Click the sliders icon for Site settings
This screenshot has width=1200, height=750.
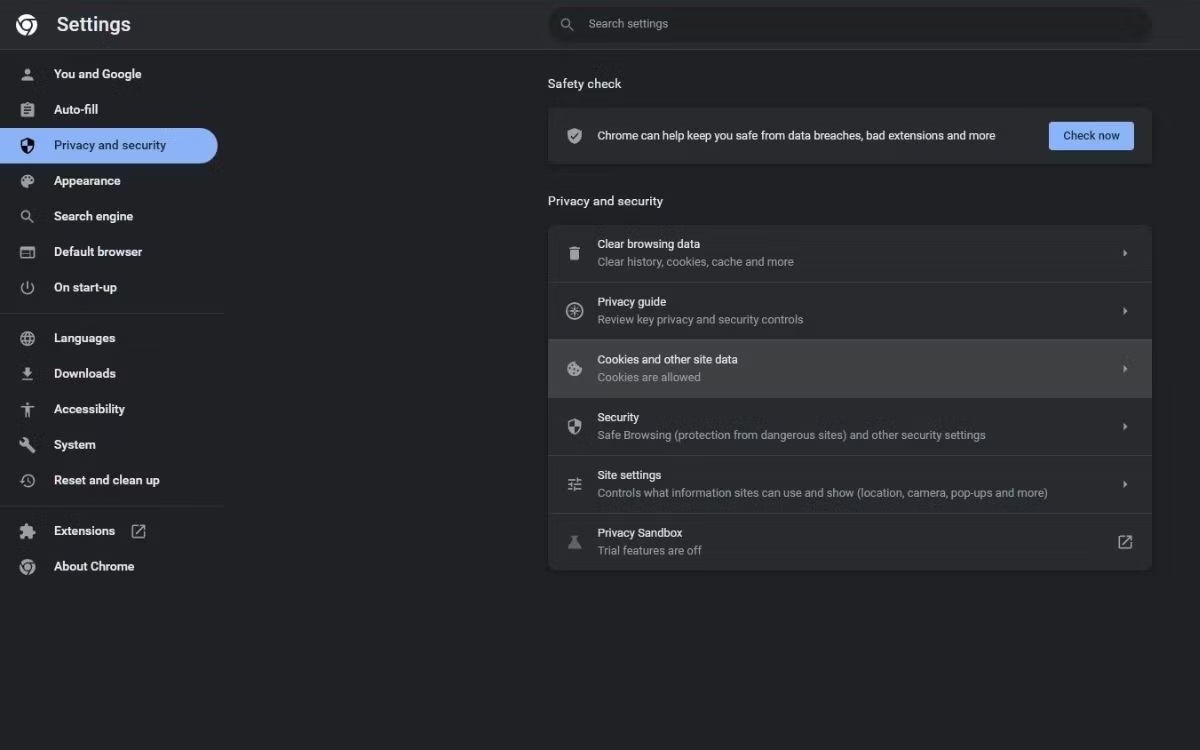[574, 484]
